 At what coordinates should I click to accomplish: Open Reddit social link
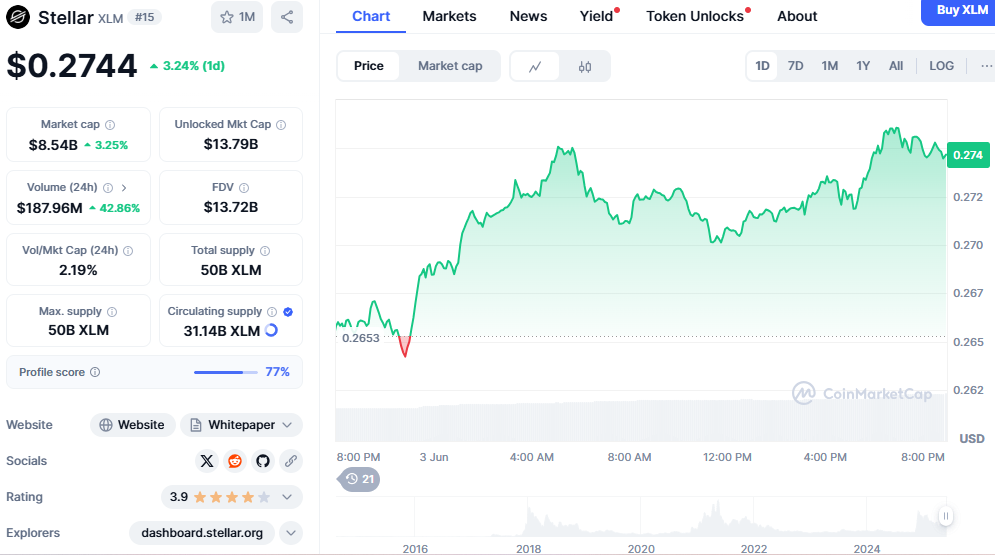point(235,461)
